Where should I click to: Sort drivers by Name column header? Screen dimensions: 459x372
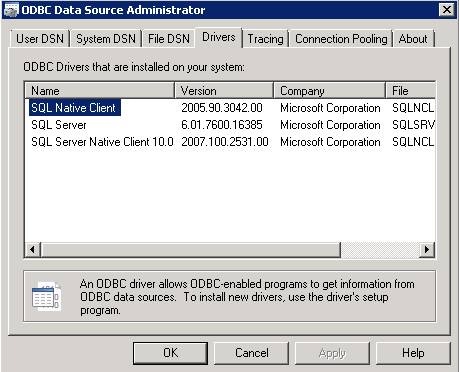tap(100, 91)
